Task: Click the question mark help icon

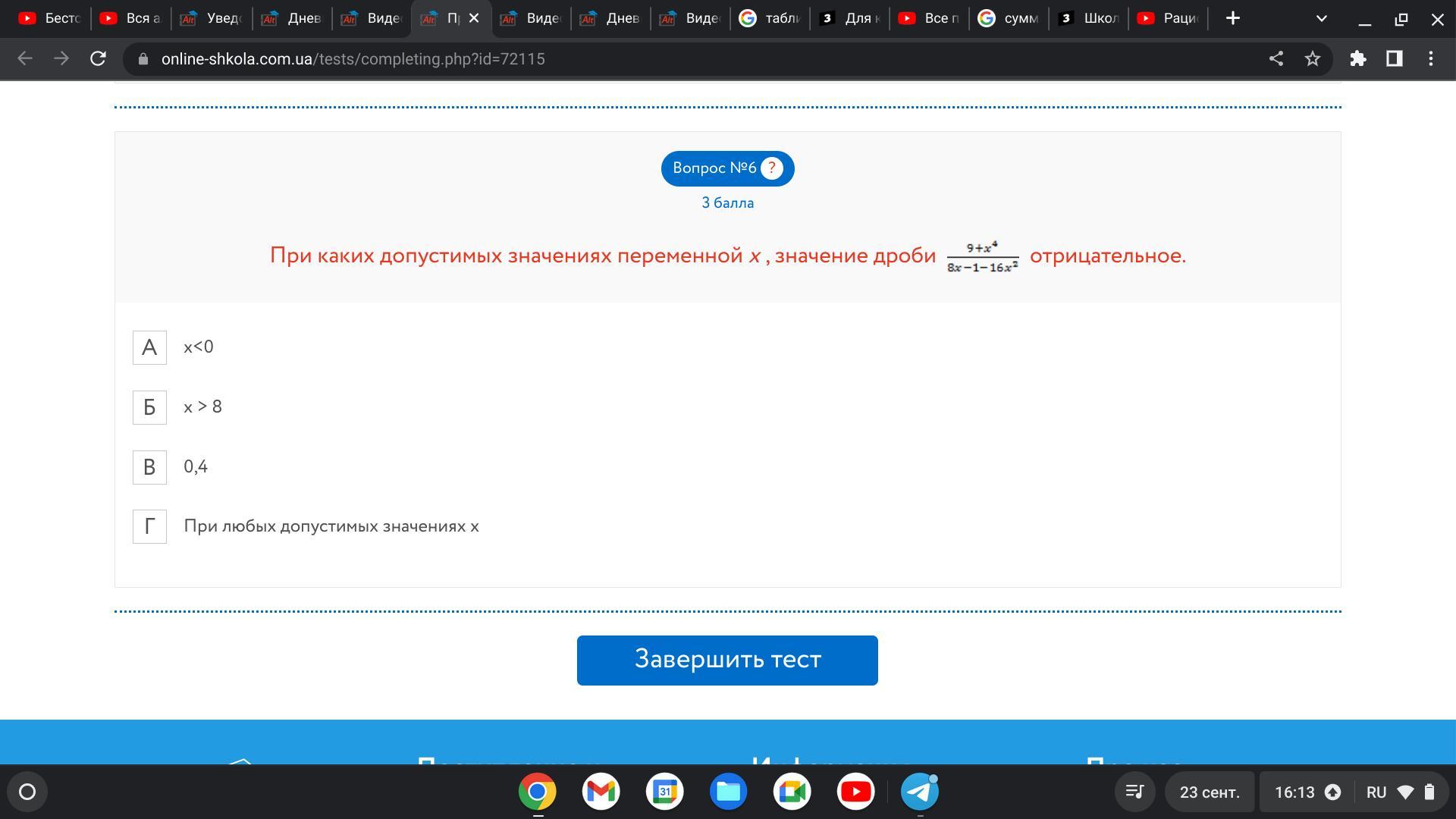Action: [x=771, y=168]
